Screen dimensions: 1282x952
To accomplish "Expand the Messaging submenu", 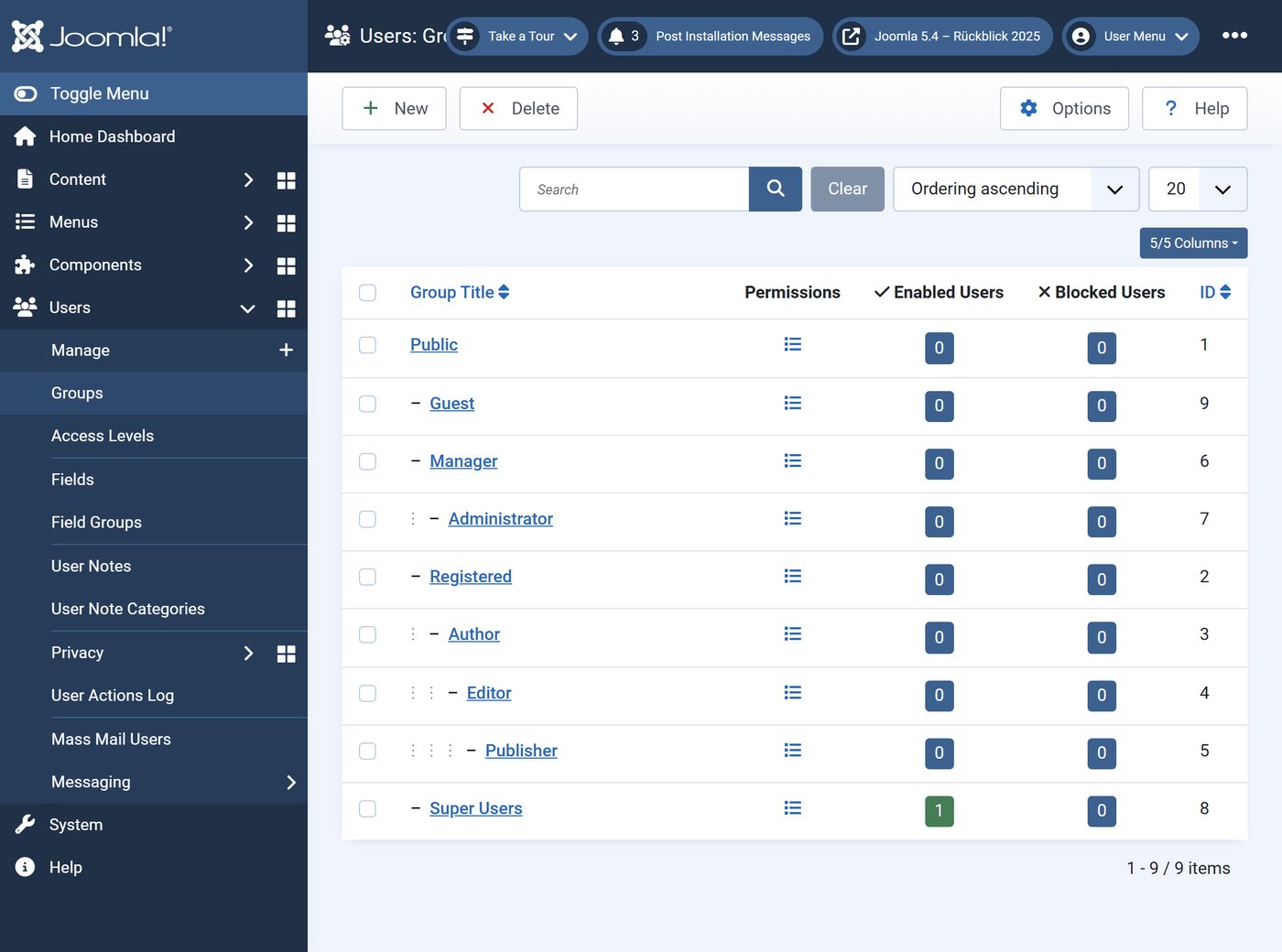I will 154,782.
